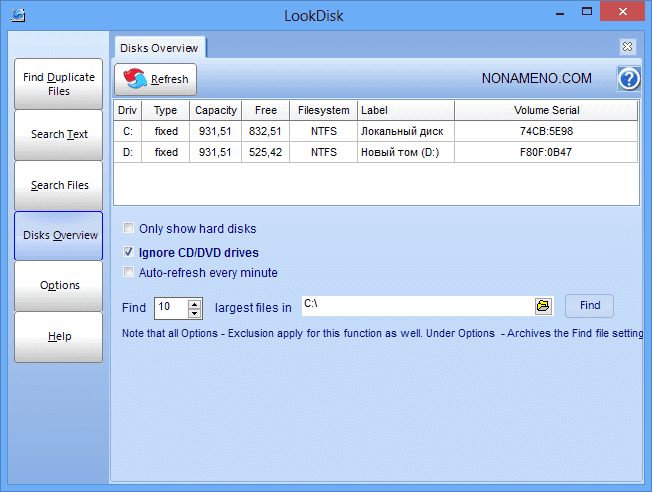Click the search path input field
Viewport: 652px width, 492px height.
coord(415,306)
